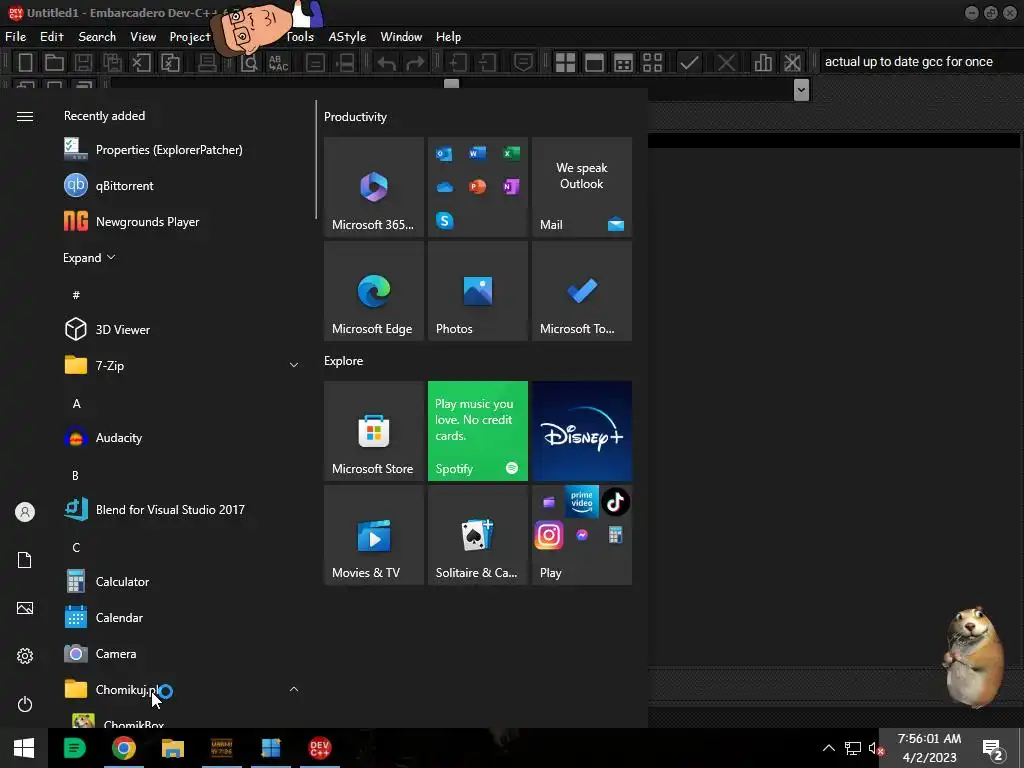Click the Open file folder toolbar icon
1024x768 pixels.
[x=54, y=63]
